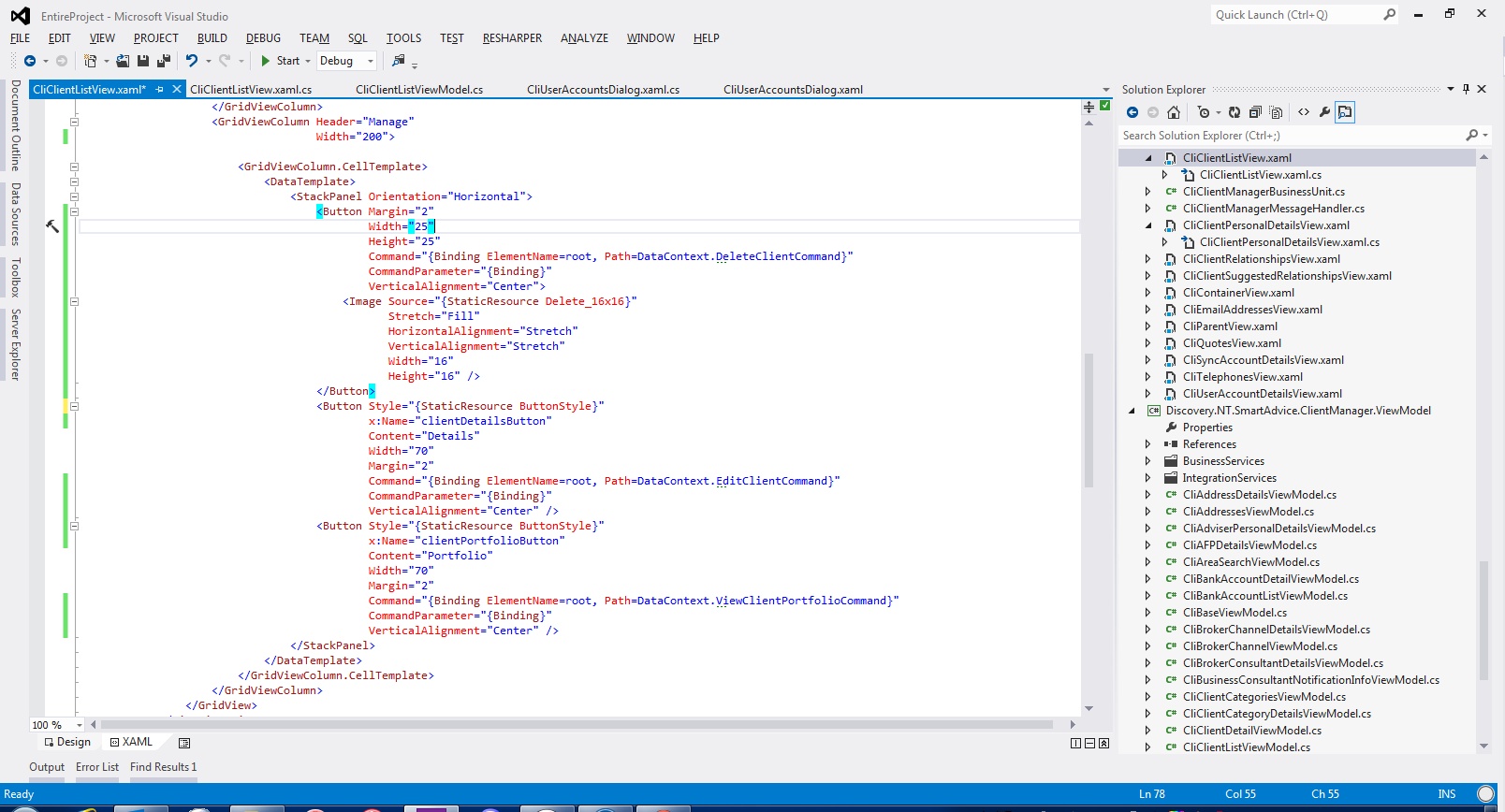Screen dimensions: 1505x812
Task: Click the Search Solution Explorer field
Action: click(x=1292, y=136)
